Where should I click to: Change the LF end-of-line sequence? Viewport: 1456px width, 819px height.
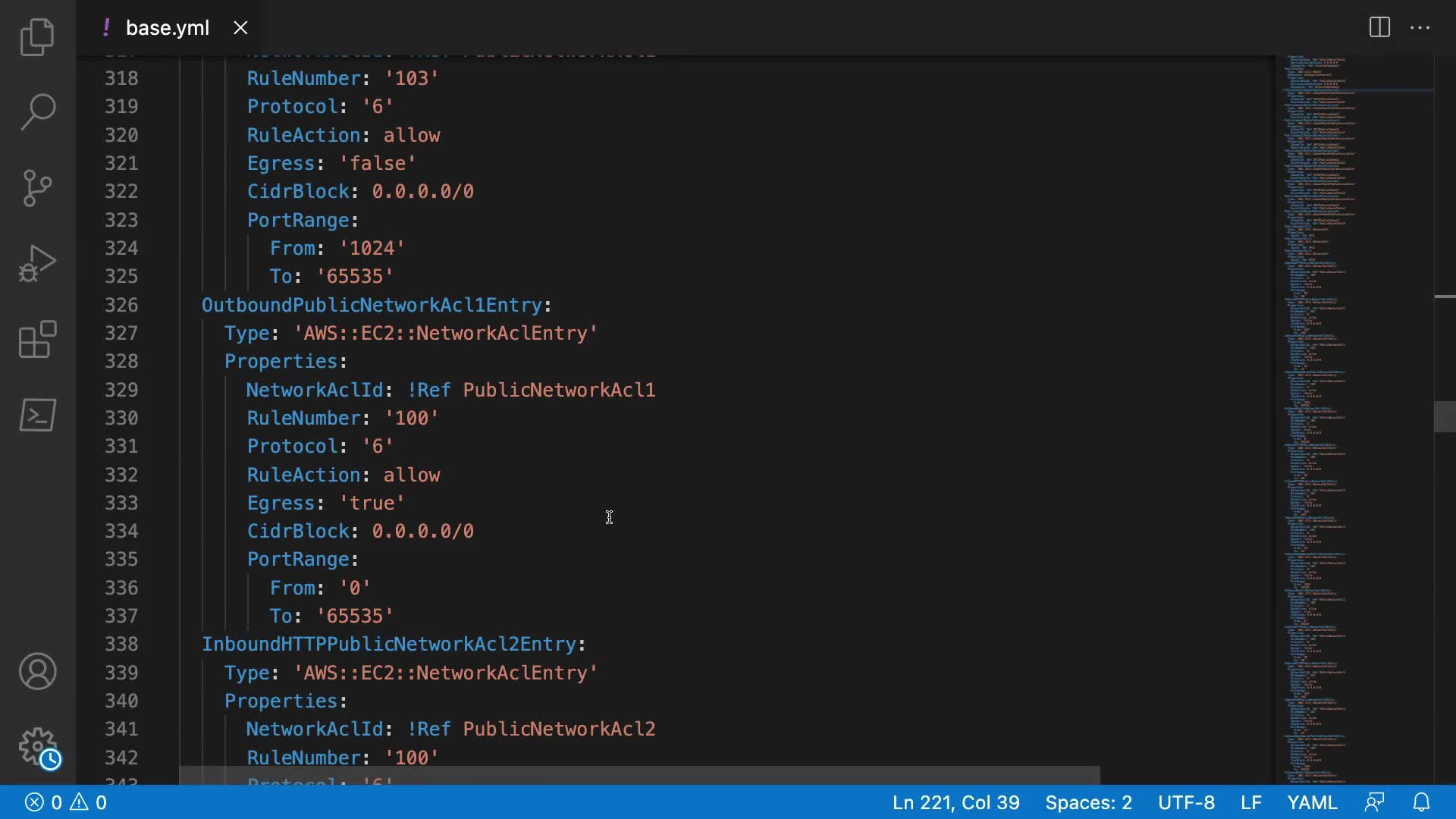click(x=1250, y=802)
